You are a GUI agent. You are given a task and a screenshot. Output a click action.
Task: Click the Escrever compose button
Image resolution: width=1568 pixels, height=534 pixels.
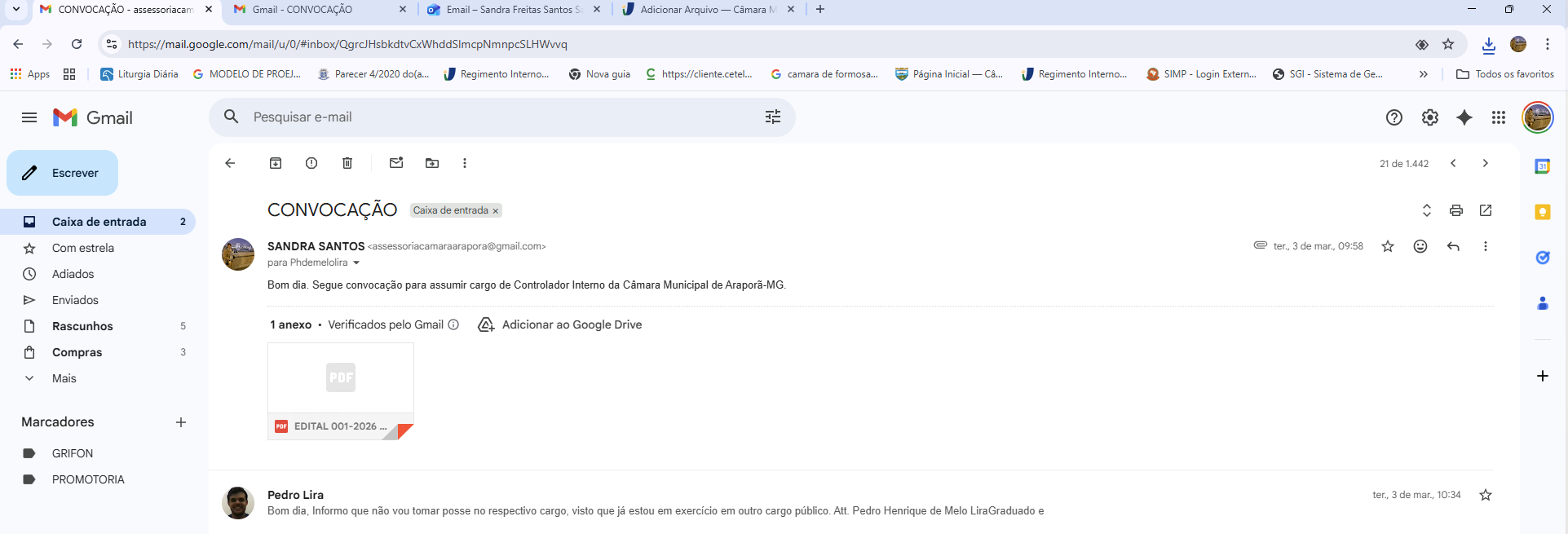click(63, 173)
